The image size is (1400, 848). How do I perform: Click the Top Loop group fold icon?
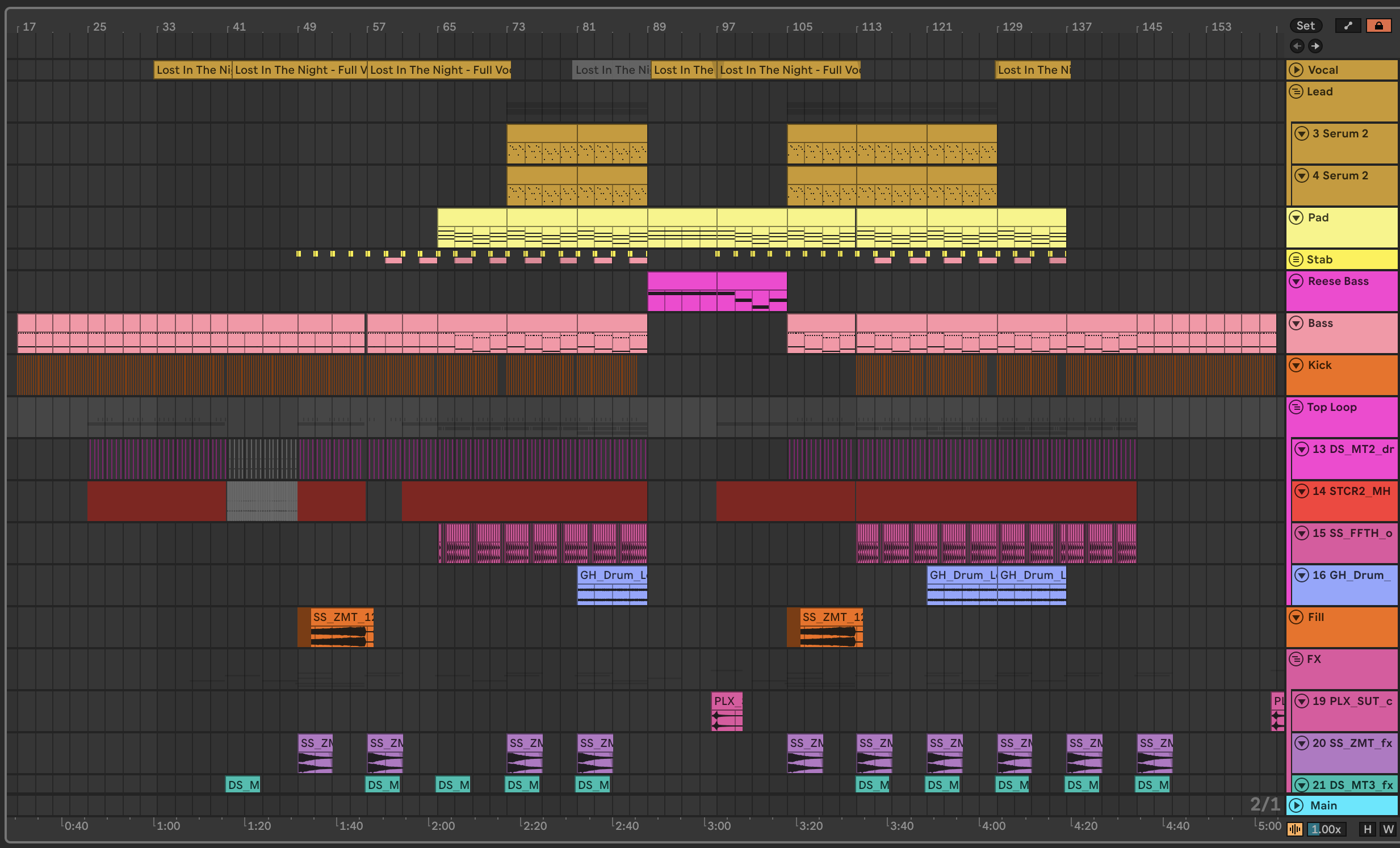1296,407
